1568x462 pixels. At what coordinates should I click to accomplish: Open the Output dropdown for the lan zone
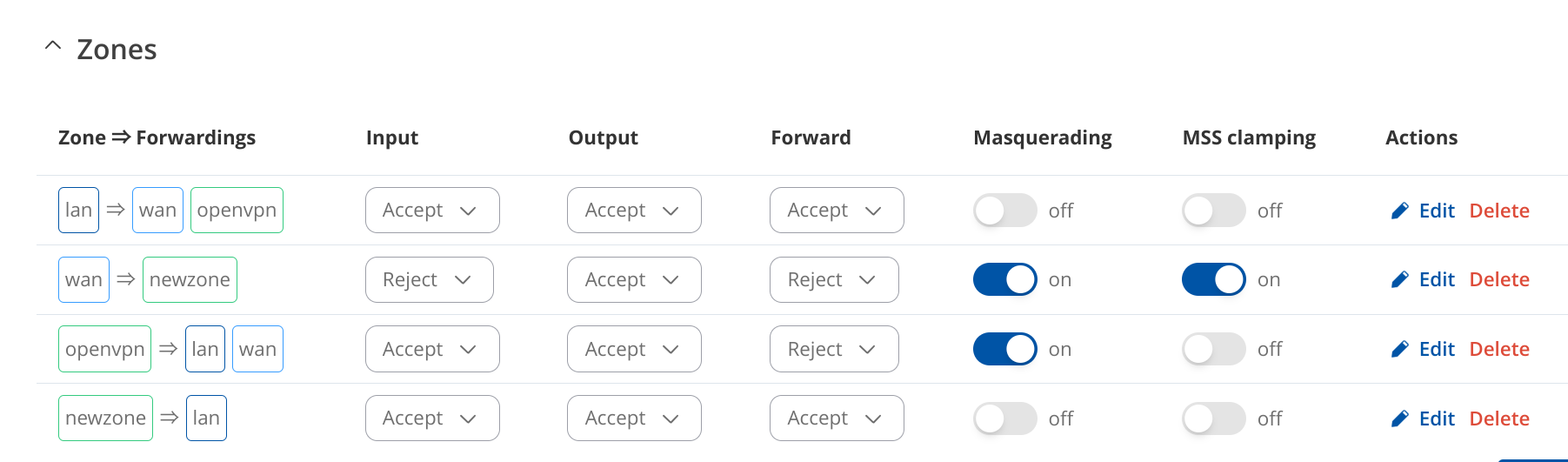[634, 211]
